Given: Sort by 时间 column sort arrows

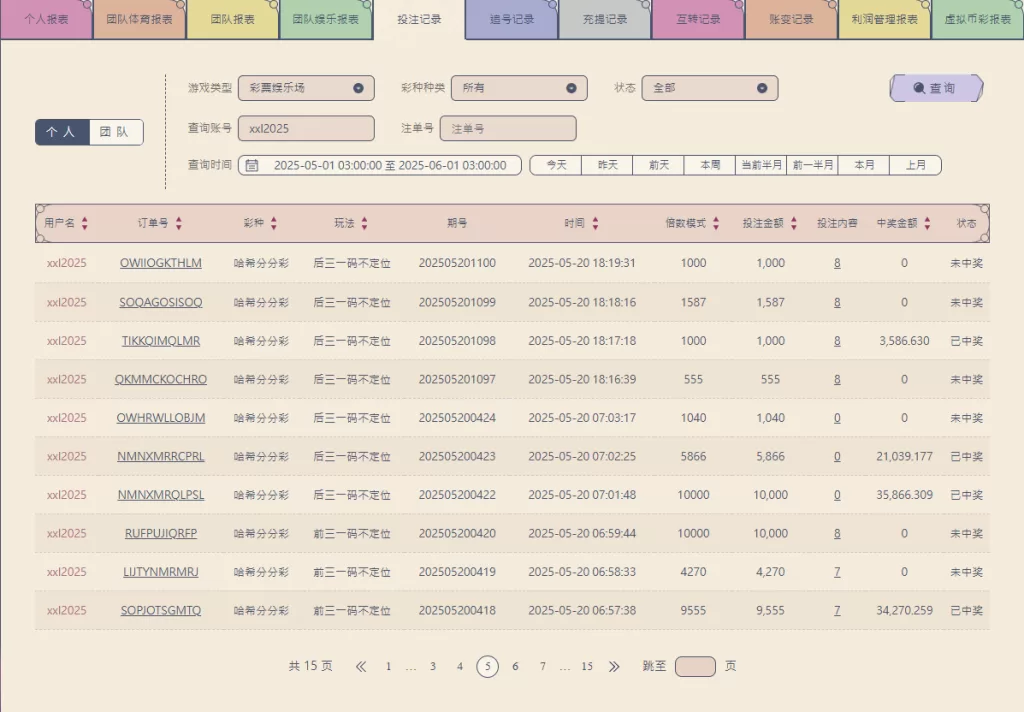Looking at the screenshot, I should coord(596,224).
